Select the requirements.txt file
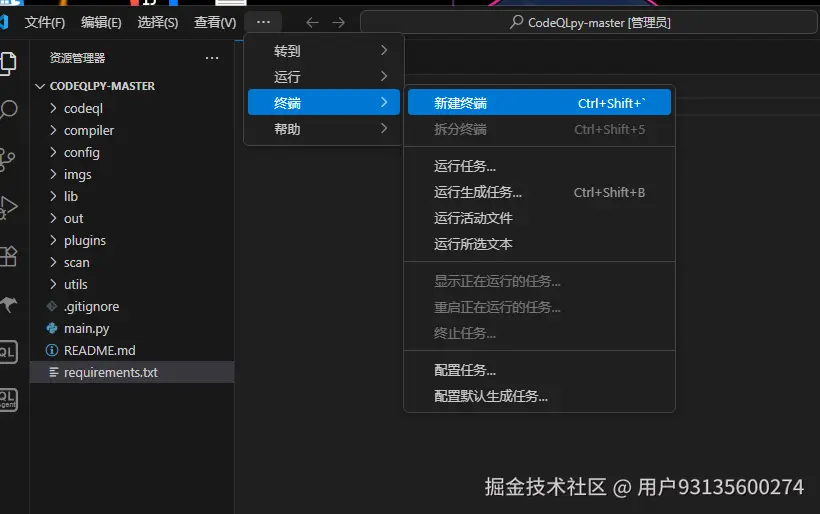 132,372
